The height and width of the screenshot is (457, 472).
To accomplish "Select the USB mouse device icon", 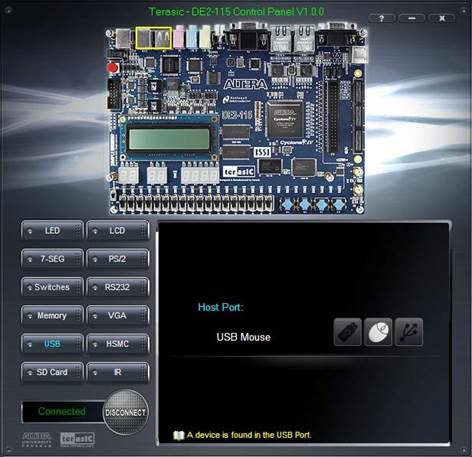I will tap(378, 332).
